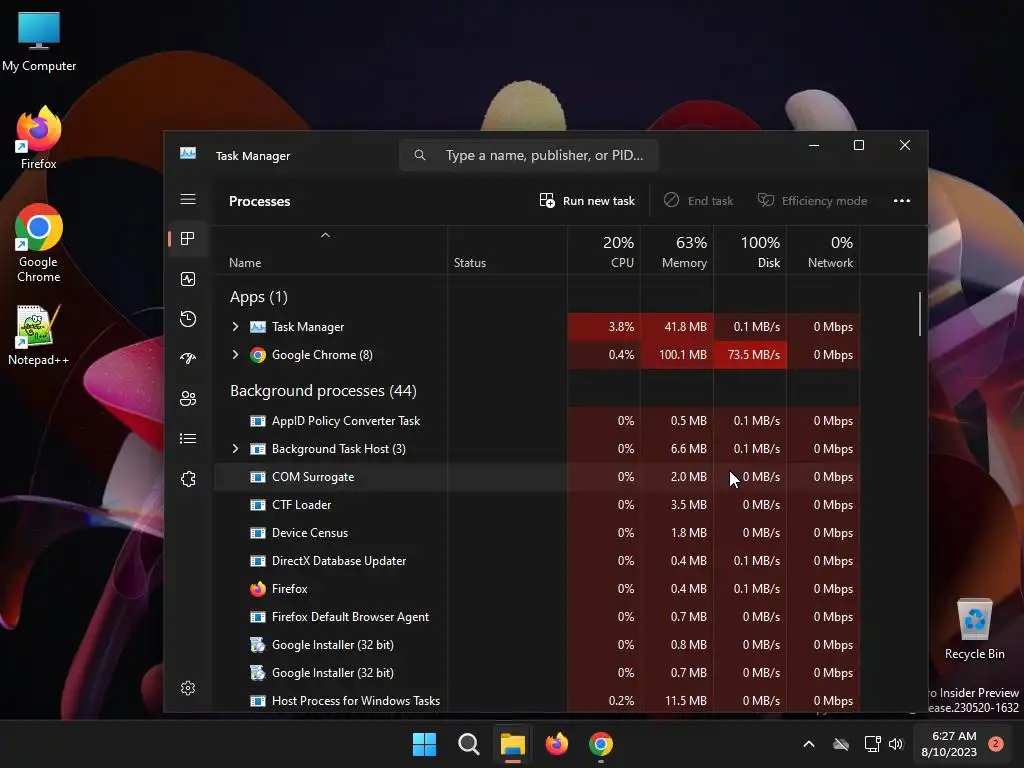Open the Performance page in sidebar
This screenshot has height=768, width=1024.
[188, 279]
